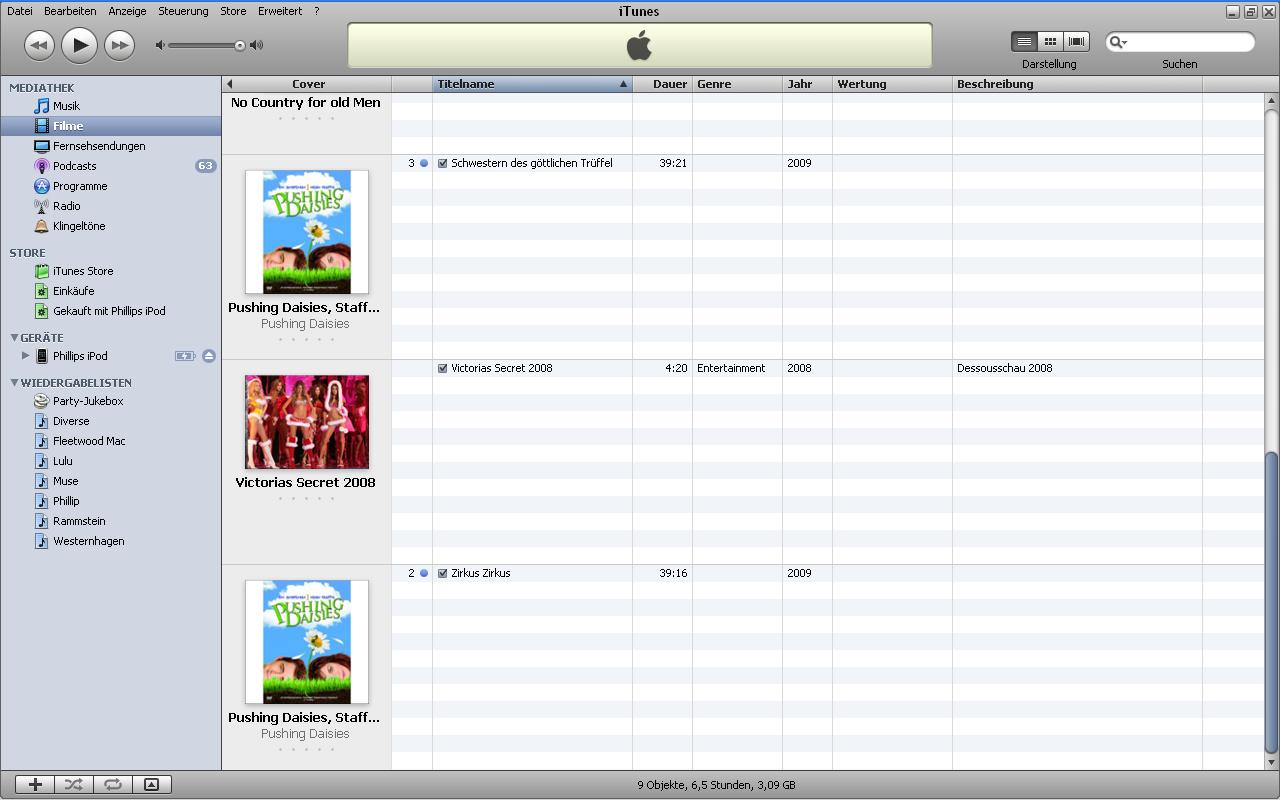1280x800 pixels.
Task: Add new playlist with plus button
Action: click(x=35, y=785)
